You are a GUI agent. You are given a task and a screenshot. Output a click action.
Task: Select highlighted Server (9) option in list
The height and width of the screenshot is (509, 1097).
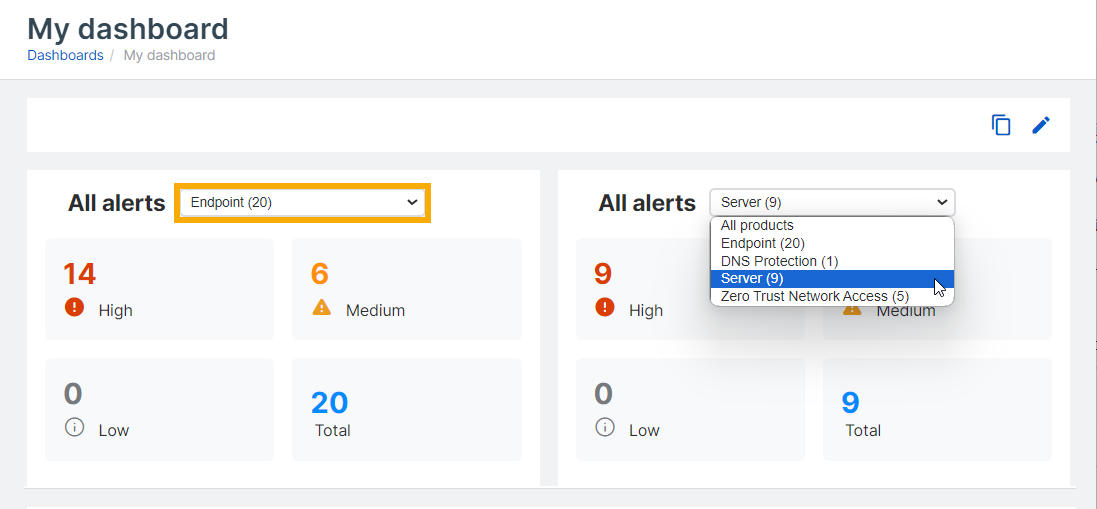click(x=752, y=279)
